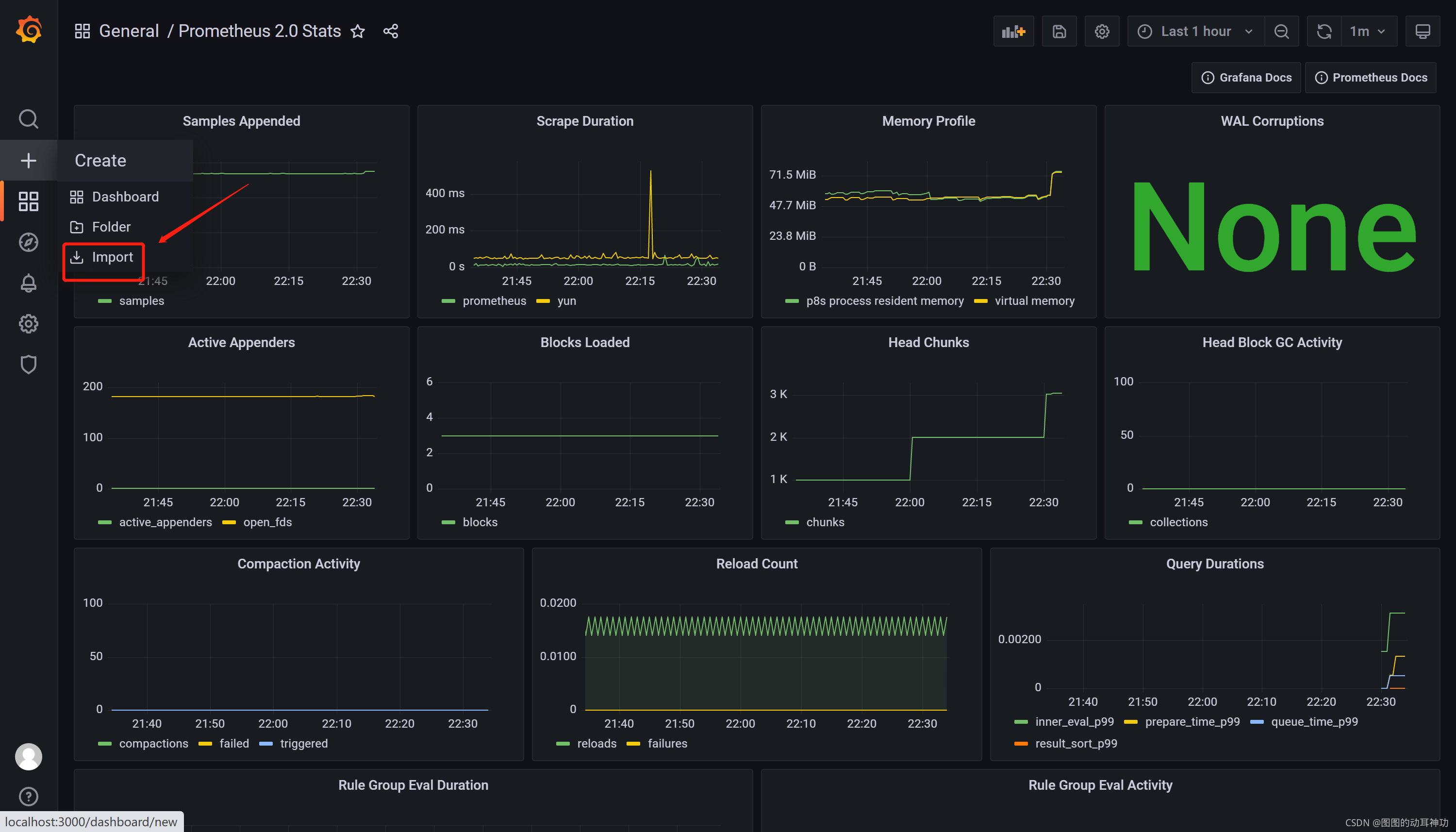1456x832 pixels.
Task: Click the Add panel icon
Action: point(1013,32)
